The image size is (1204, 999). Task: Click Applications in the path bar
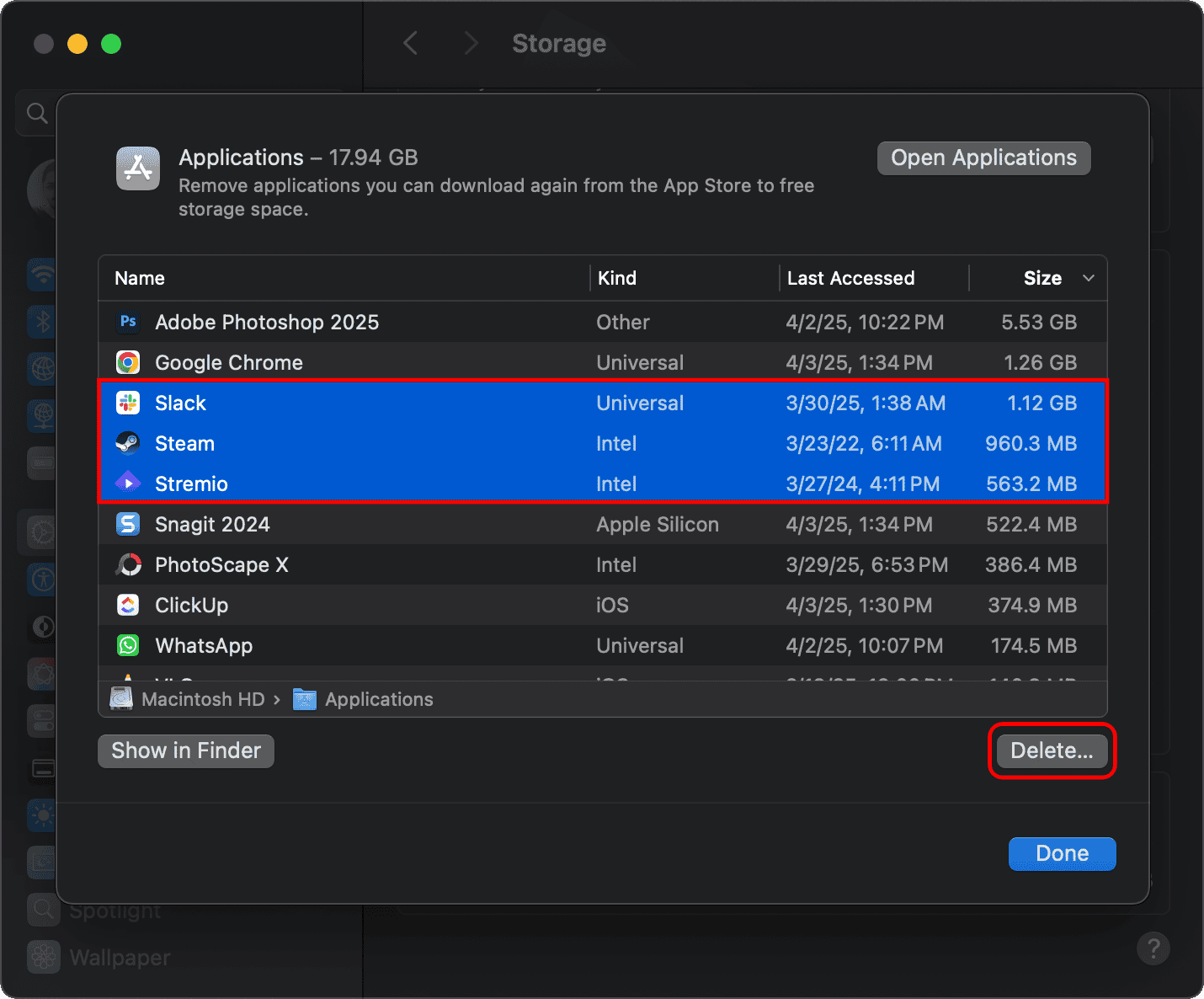[379, 699]
